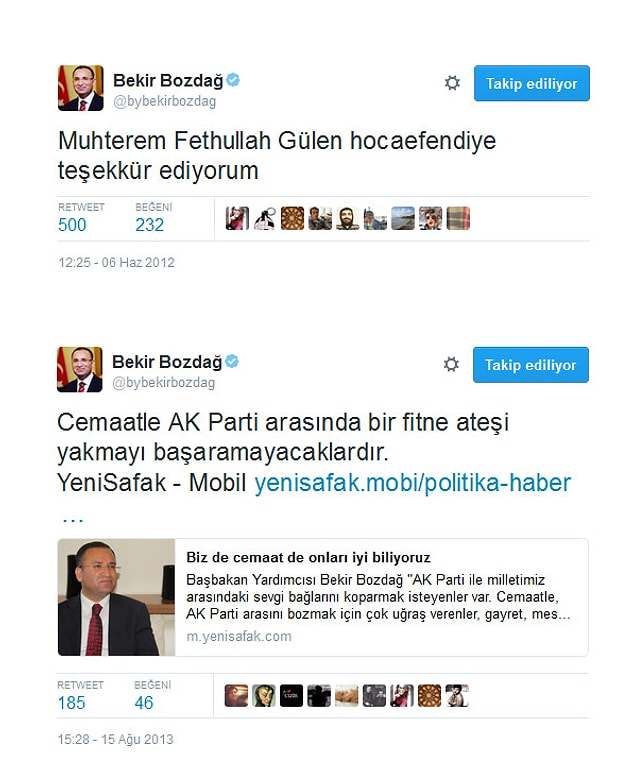The height and width of the screenshot is (770, 635).
Task: Open @bybekirbozdag handle on first tweet
Action: click(165, 101)
